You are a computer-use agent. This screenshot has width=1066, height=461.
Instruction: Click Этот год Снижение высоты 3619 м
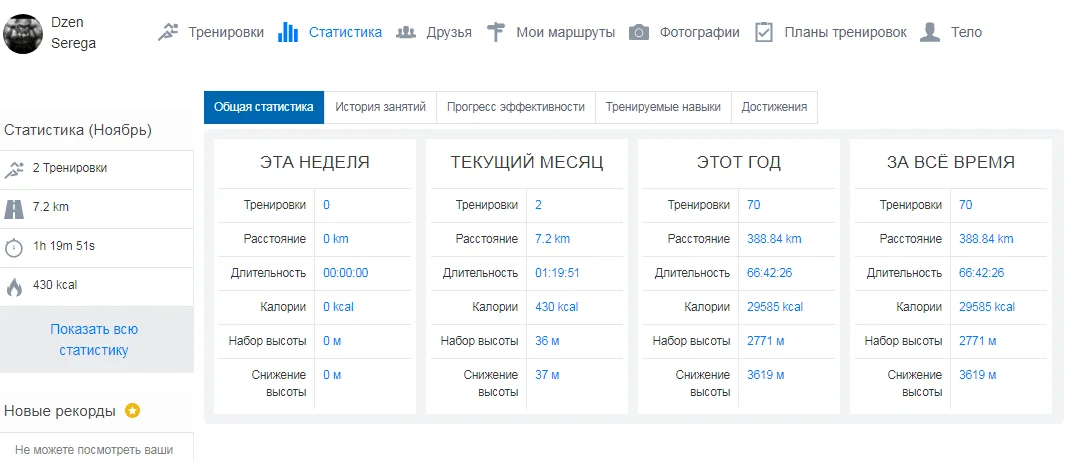[x=766, y=375]
